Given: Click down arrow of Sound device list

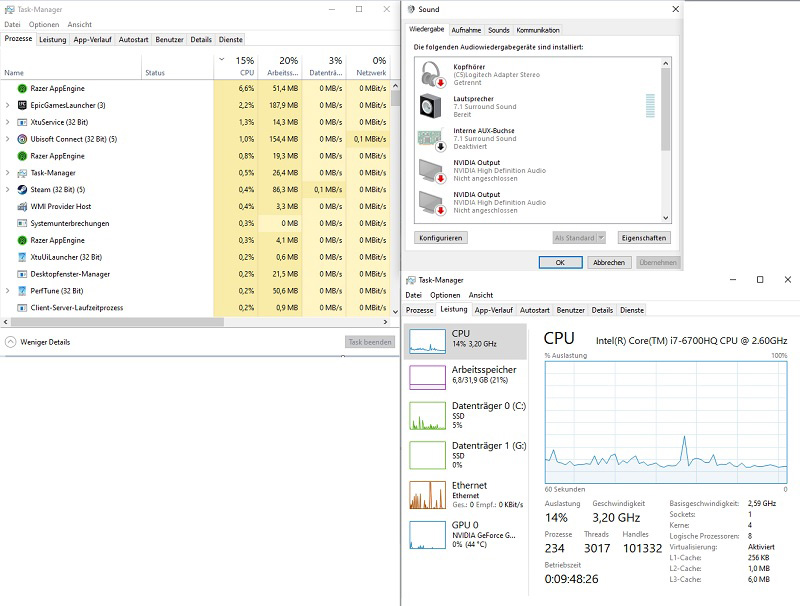Looking at the screenshot, I should [x=665, y=218].
